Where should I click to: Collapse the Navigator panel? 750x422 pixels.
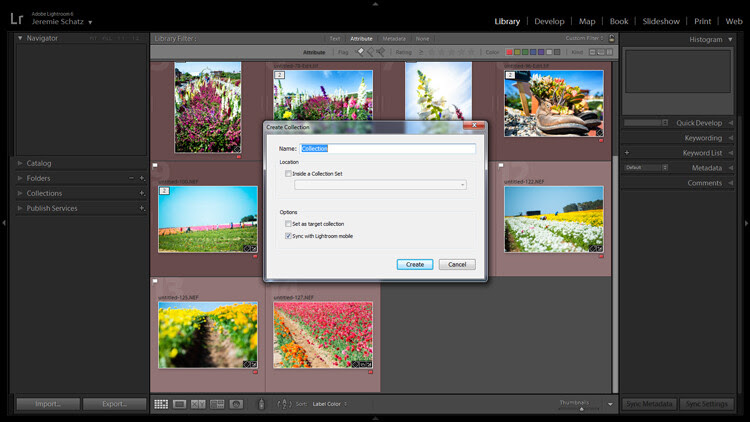pos(20,38)
